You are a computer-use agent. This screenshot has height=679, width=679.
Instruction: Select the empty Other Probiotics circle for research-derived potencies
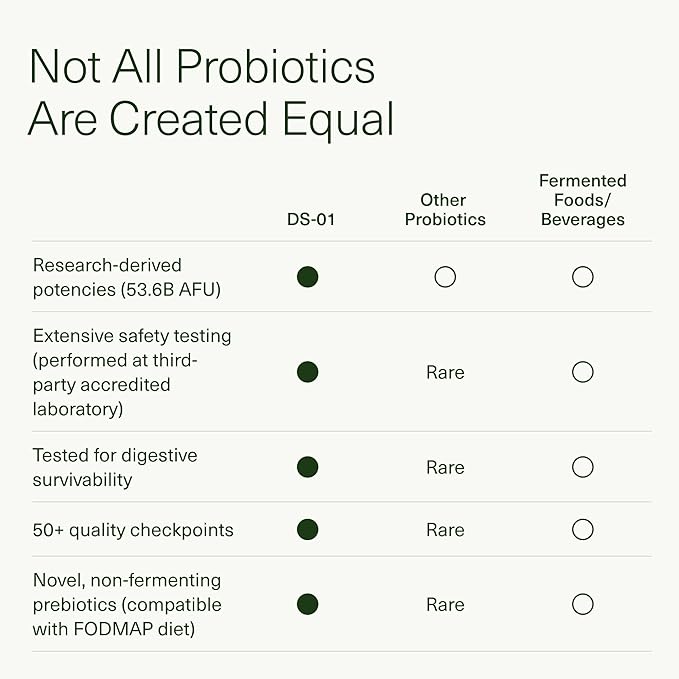point(445,277)
